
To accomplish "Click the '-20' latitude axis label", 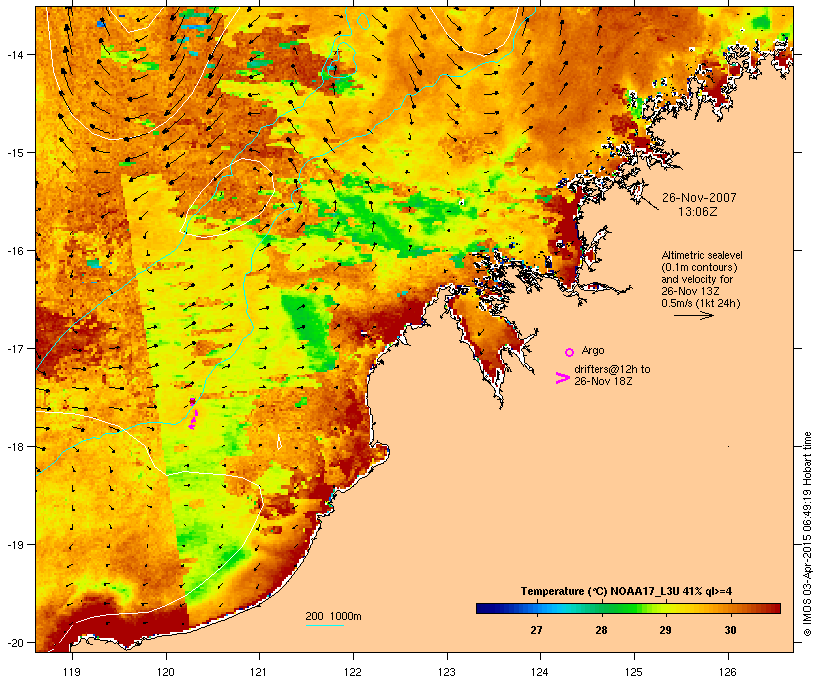I will [x=14, y=642].
